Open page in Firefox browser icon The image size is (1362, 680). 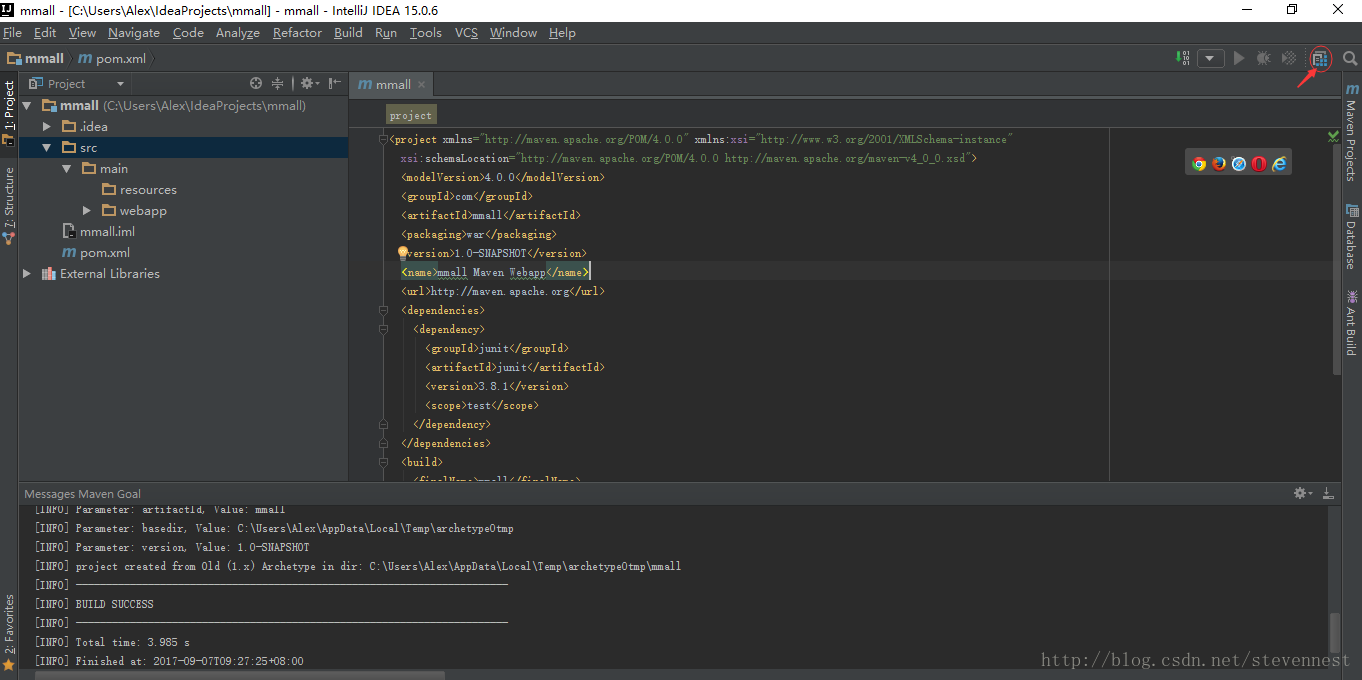1219,164
